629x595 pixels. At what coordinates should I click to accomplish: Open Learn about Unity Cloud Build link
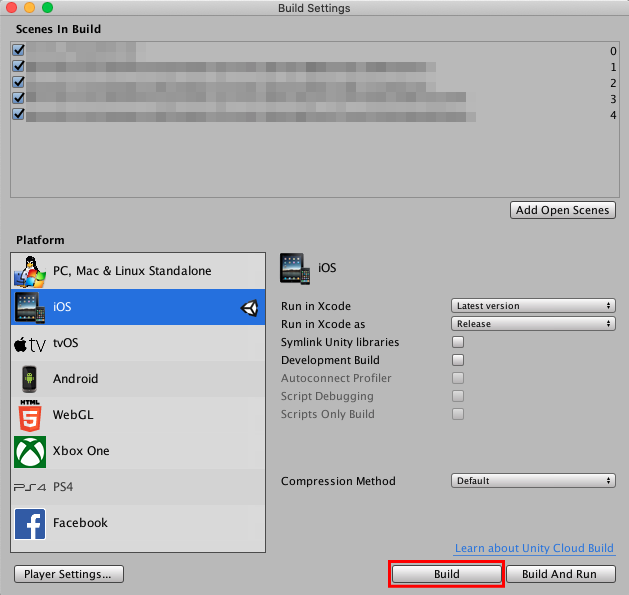[x=534, y=548]
